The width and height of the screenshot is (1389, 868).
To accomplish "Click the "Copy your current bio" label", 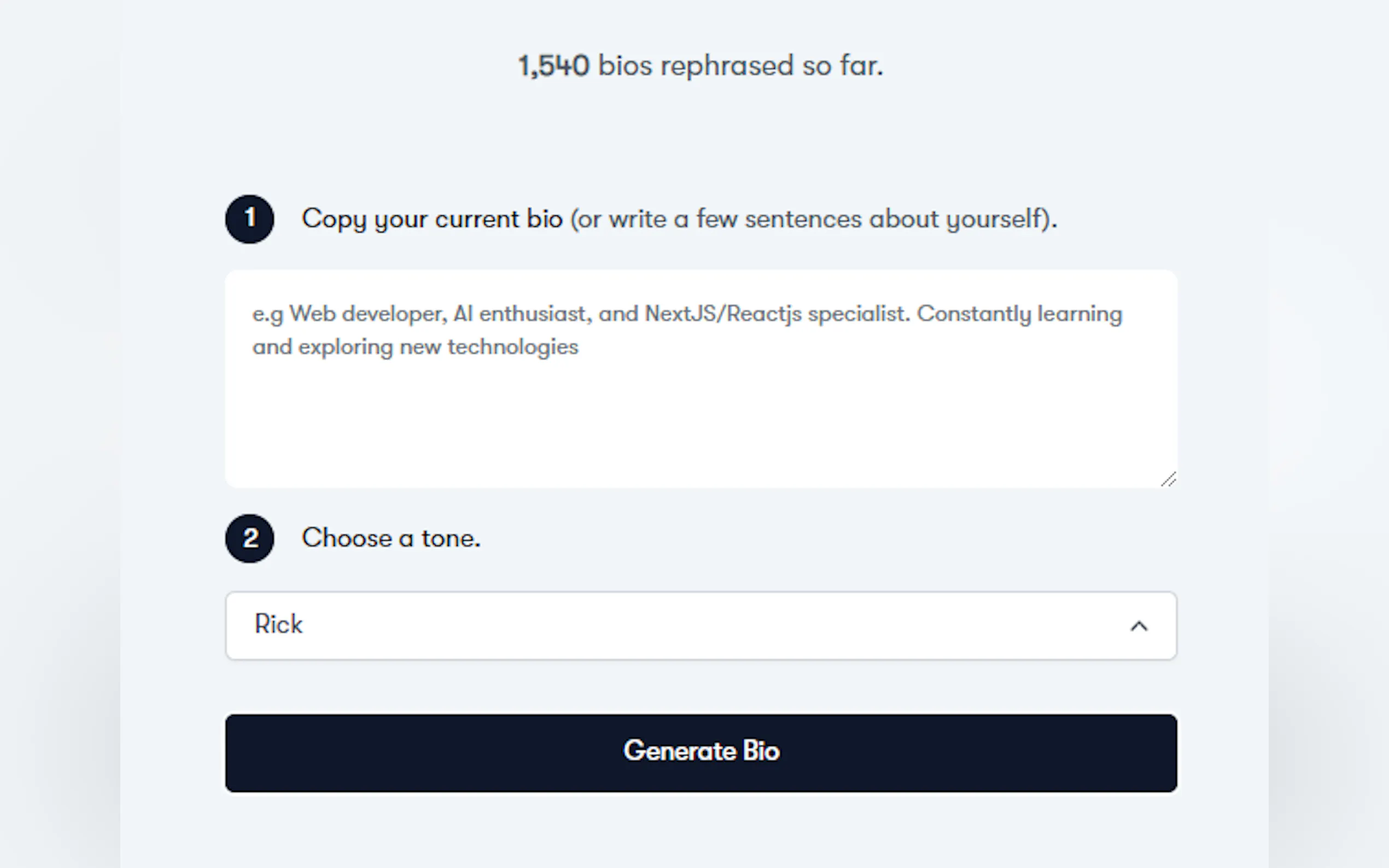I will 432,219.
